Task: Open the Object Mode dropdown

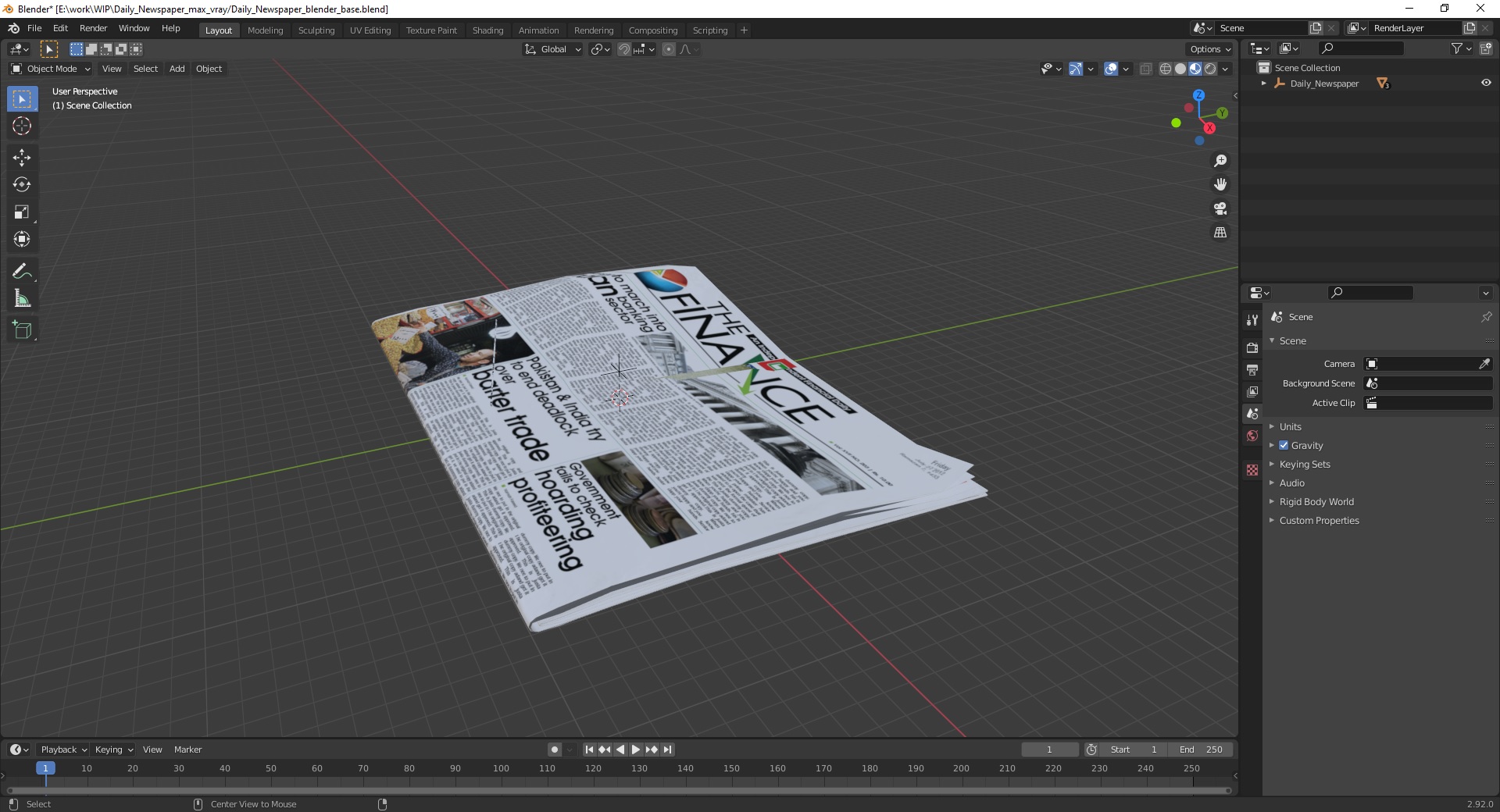Action: coord(51,69)
